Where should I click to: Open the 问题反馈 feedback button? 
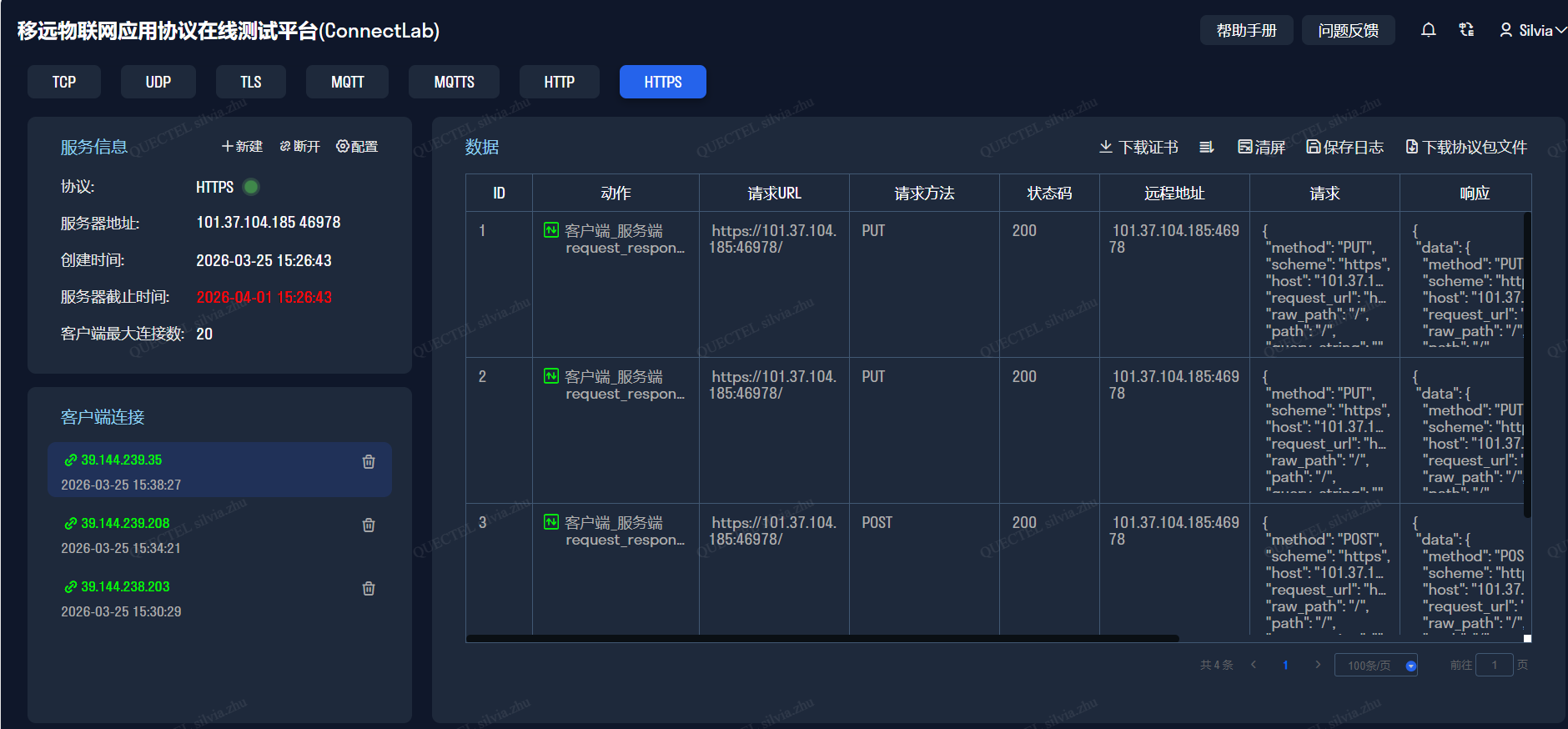1348,30
